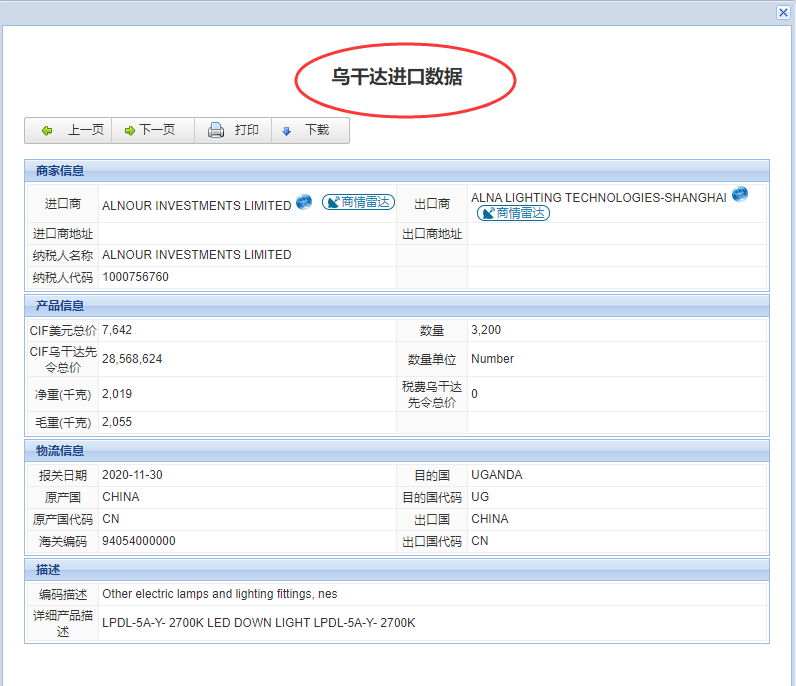
Task: Collapse the 商家信息 section header
Action: (x=60, y=170)
